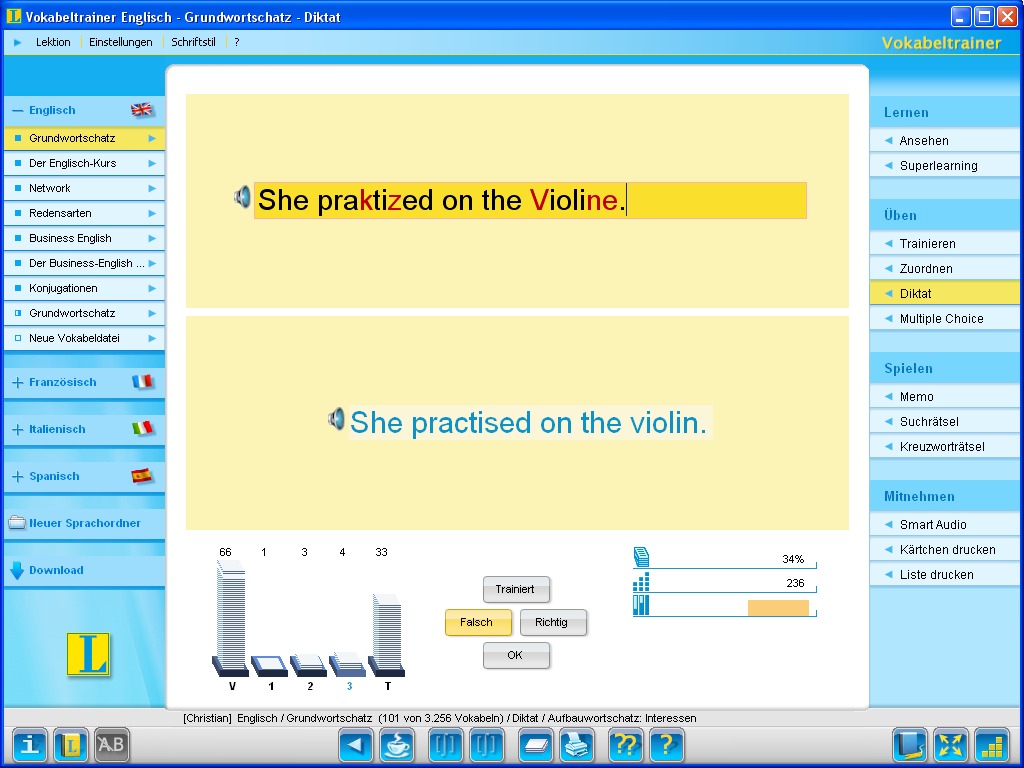
Task: Select Der Business-English course entry
Action: (x=84, y=263)
